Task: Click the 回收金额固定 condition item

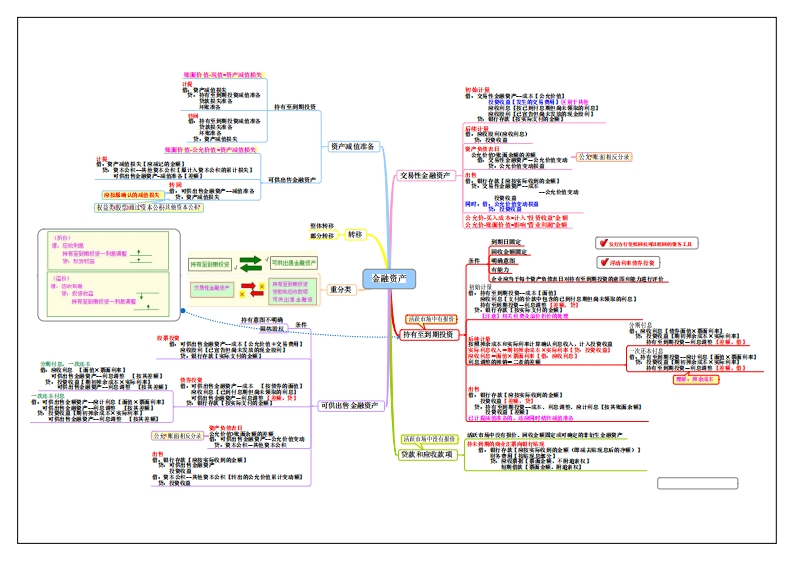Action: coord(509,252)
